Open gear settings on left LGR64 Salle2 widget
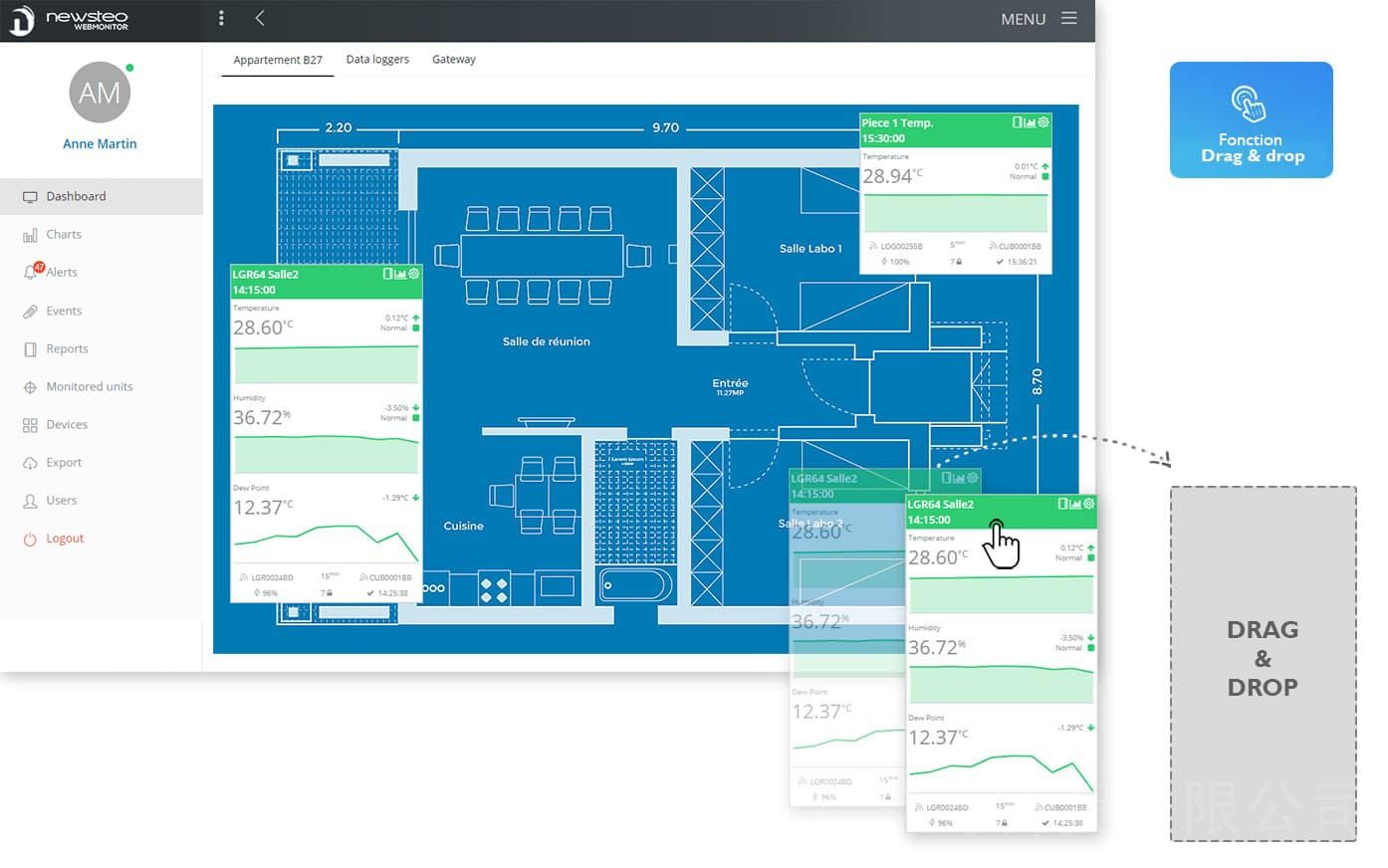Viewport: 1388px width, 868px height. click(x=414, y=274)
